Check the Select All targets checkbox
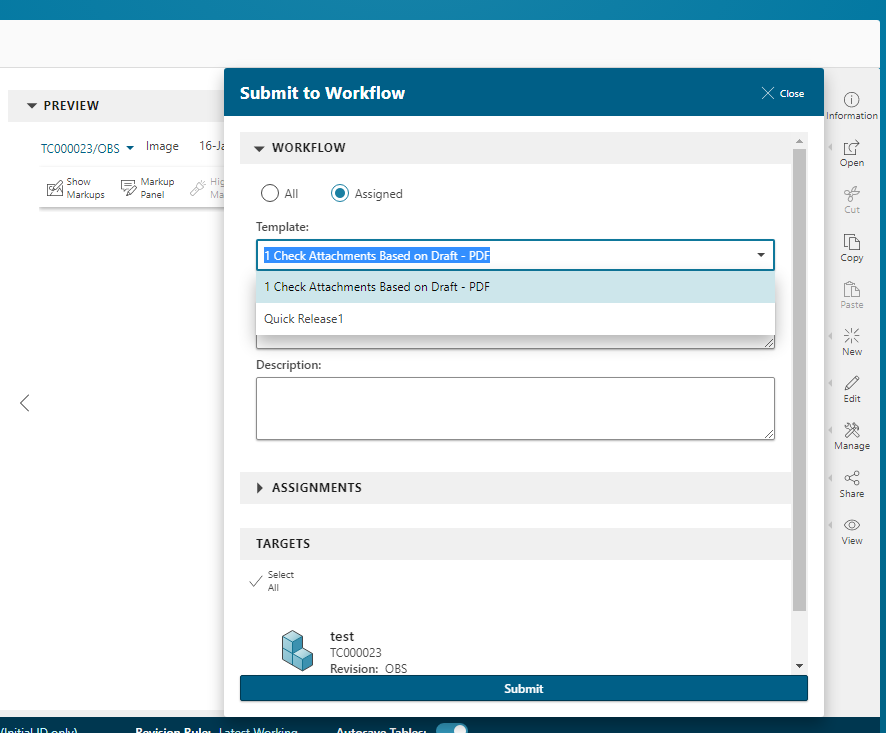The height and width of the screenshot is (733, 886). coord(257,580)
